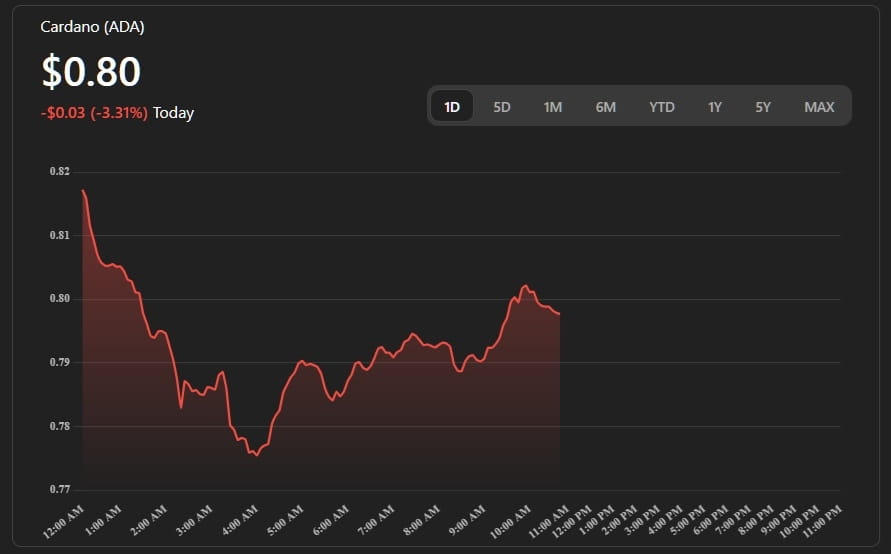Click the $0.80 current price

pyautogui.click(x=91, y=72)
